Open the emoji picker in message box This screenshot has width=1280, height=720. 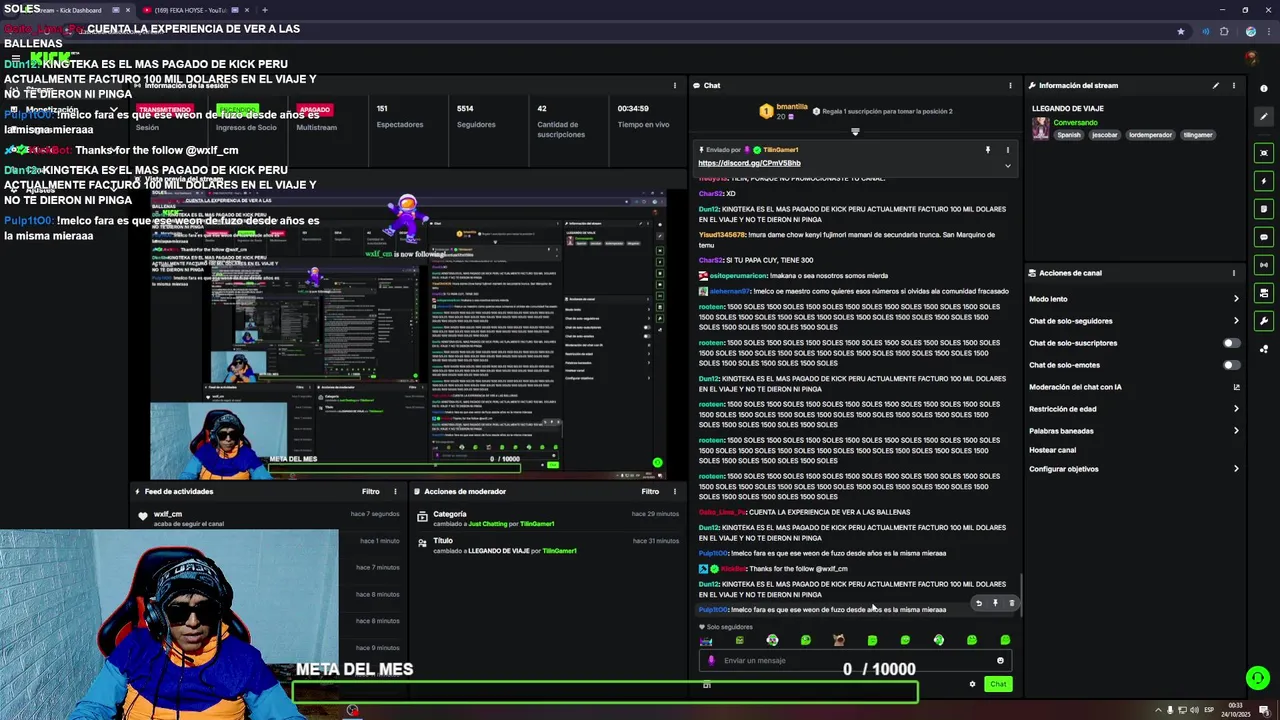coord(1000,660)
